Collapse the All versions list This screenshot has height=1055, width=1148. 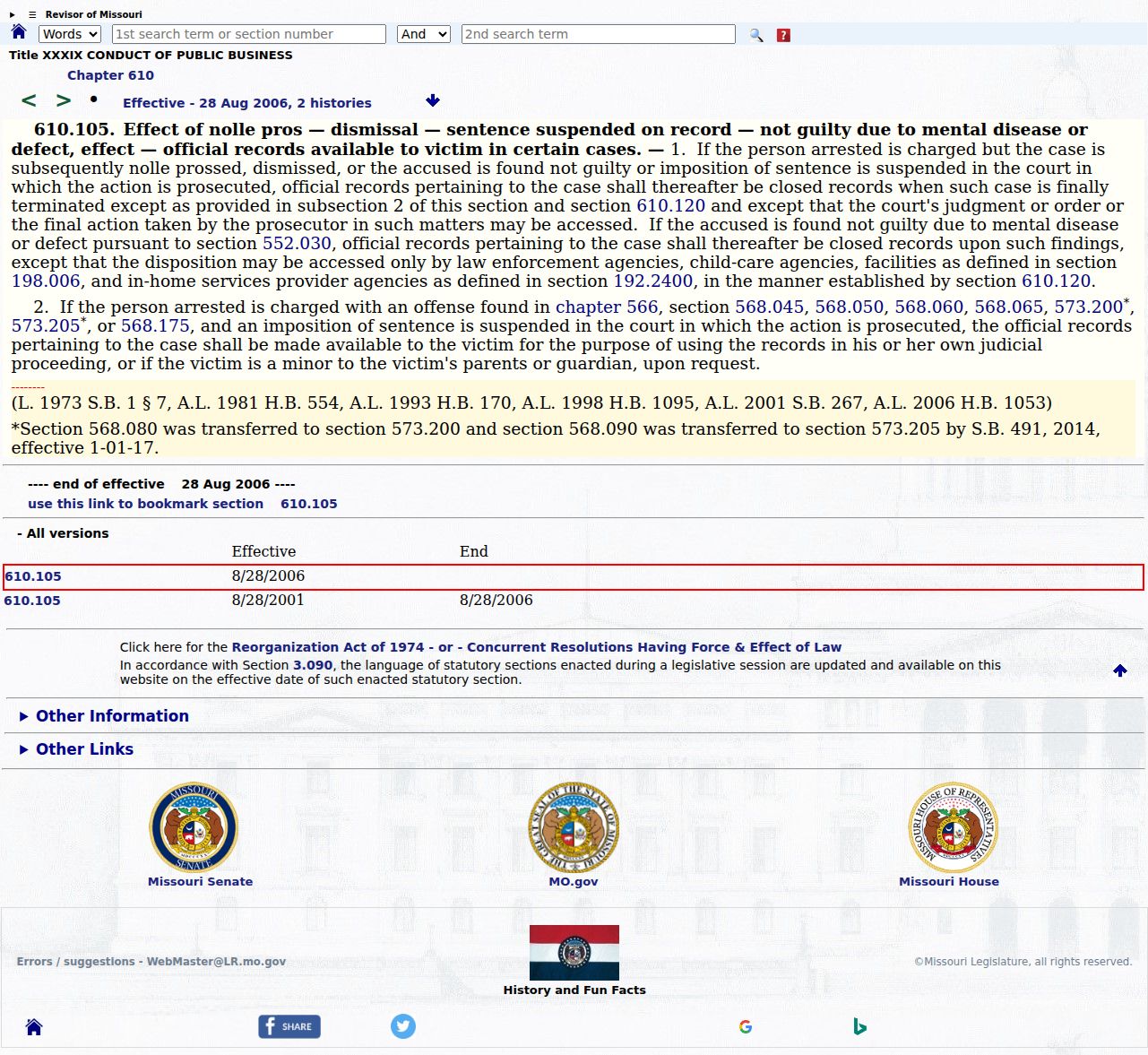(63, 533)
